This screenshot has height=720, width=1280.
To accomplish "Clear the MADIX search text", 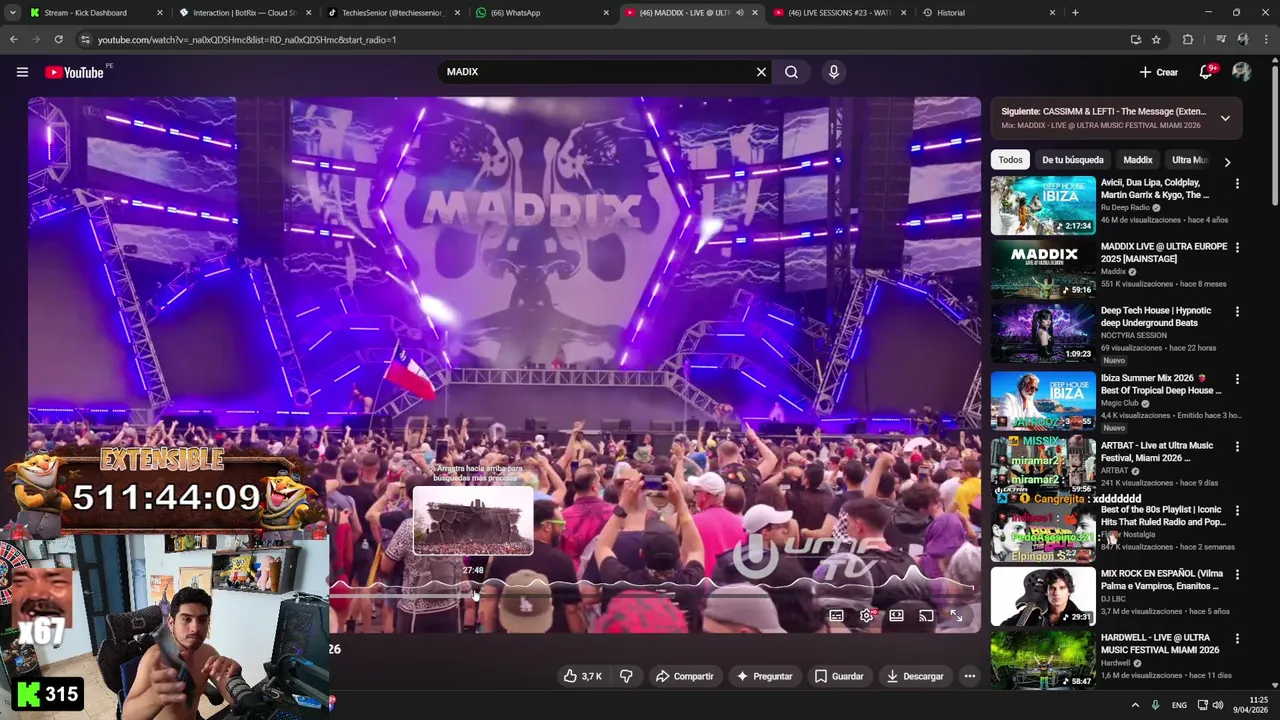I will point(761,72).
